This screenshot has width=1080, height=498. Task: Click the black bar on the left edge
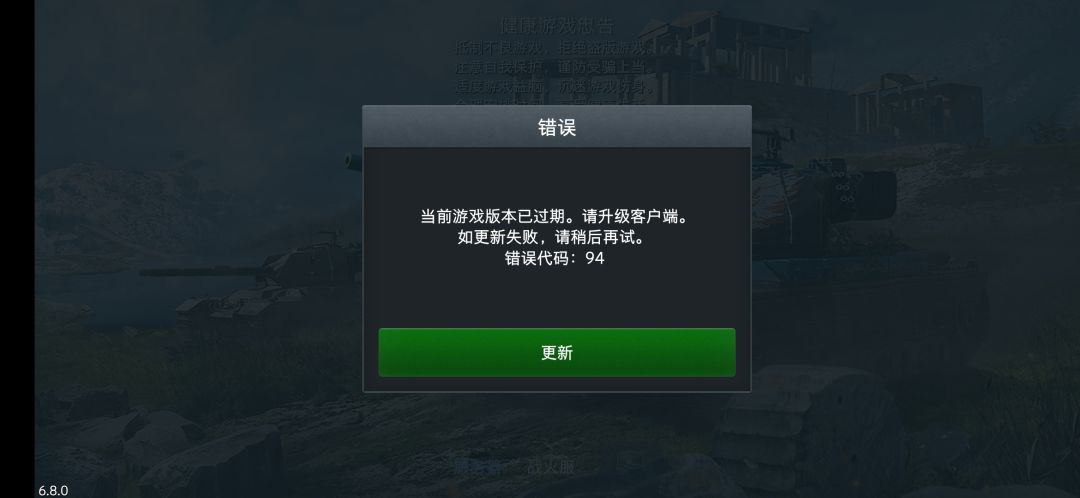click(17, 249)
